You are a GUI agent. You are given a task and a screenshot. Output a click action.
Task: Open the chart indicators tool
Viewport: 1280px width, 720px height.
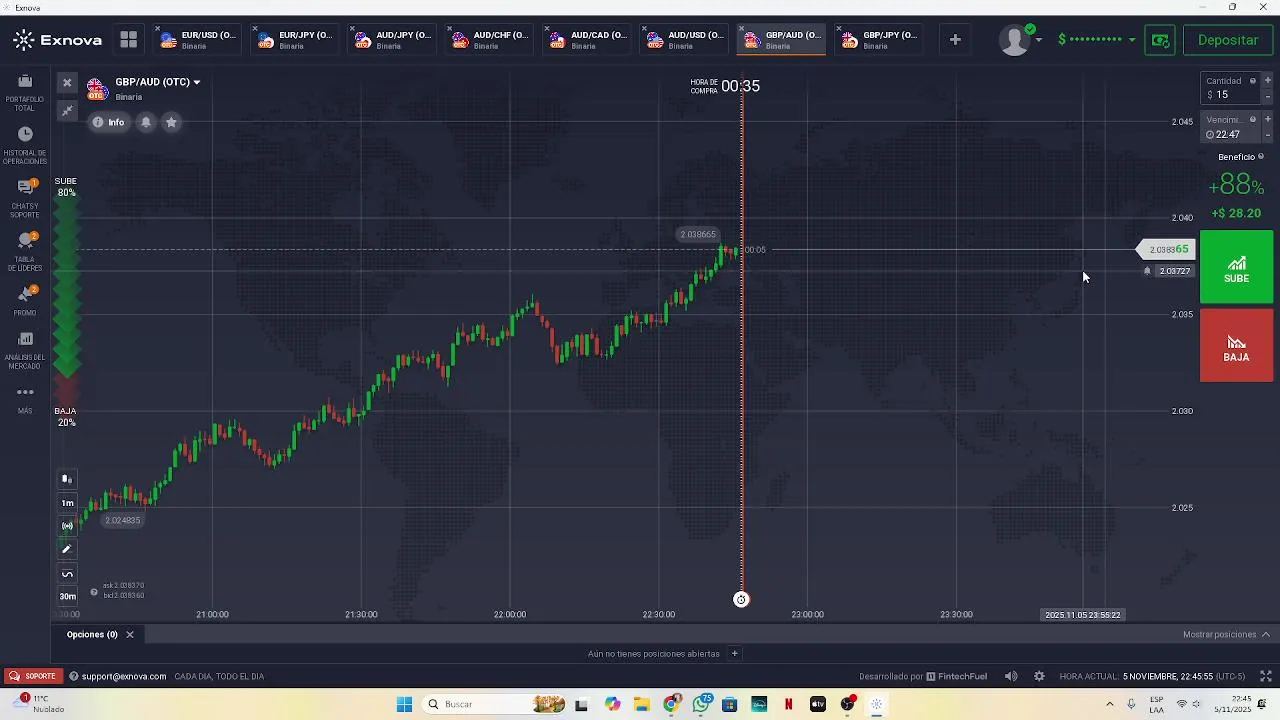click(67, 526)
